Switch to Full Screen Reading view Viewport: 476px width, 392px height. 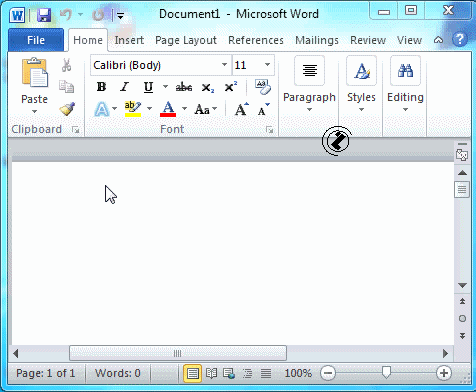pos(211,373)
